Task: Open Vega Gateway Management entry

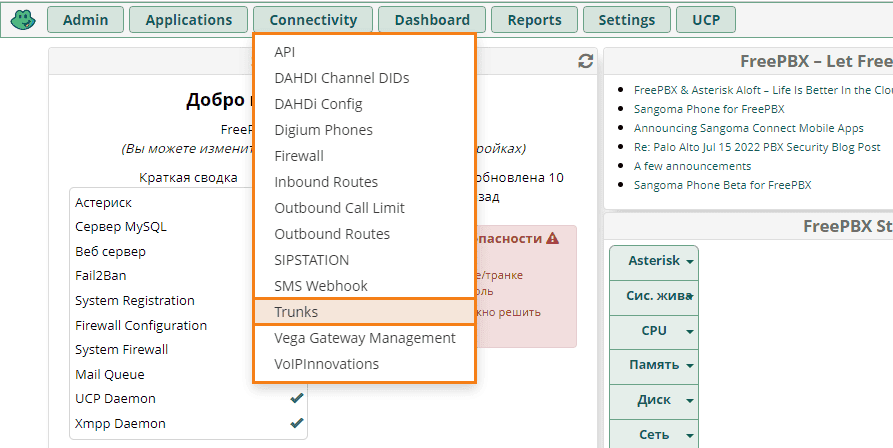Action: coord(364,338)
